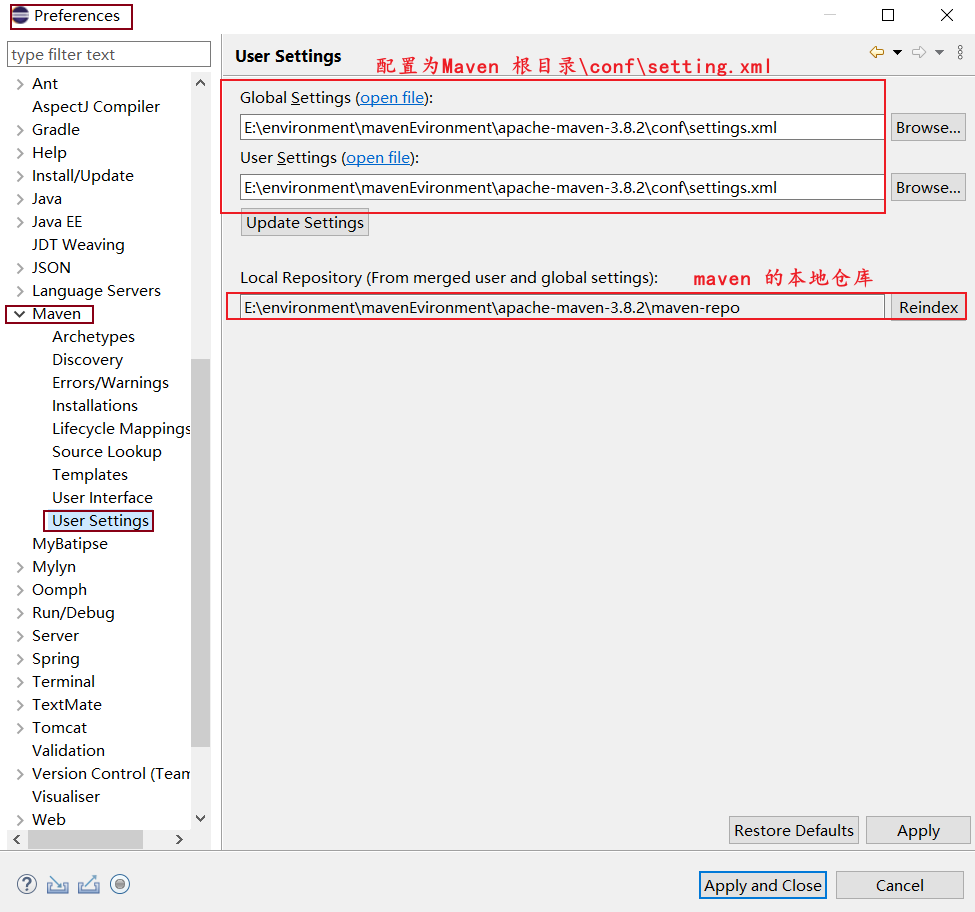Screen dimensions: 975x912
Task: Click the import preferences icon
Action: pyautogui.click(x=58, y=884)
